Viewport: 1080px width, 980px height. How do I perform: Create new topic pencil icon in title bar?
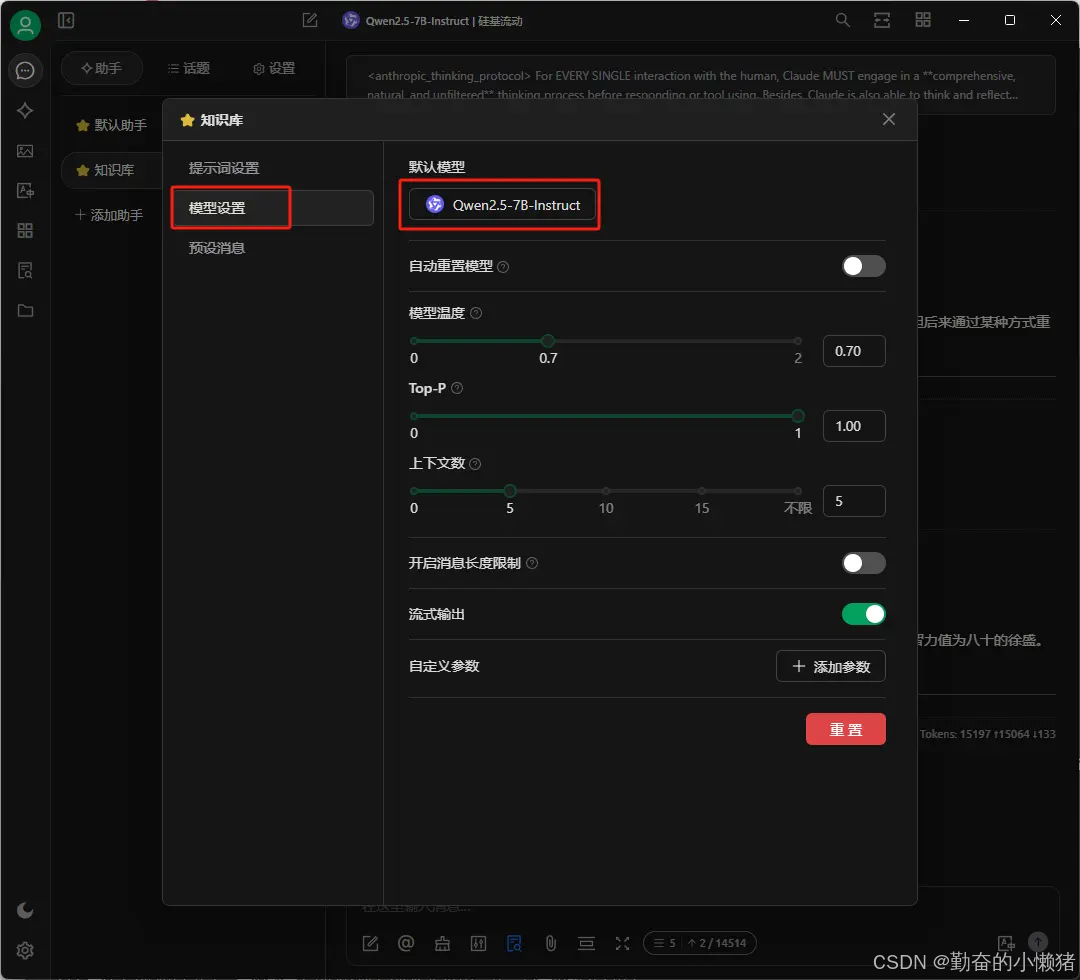click(x=310, y=21)
